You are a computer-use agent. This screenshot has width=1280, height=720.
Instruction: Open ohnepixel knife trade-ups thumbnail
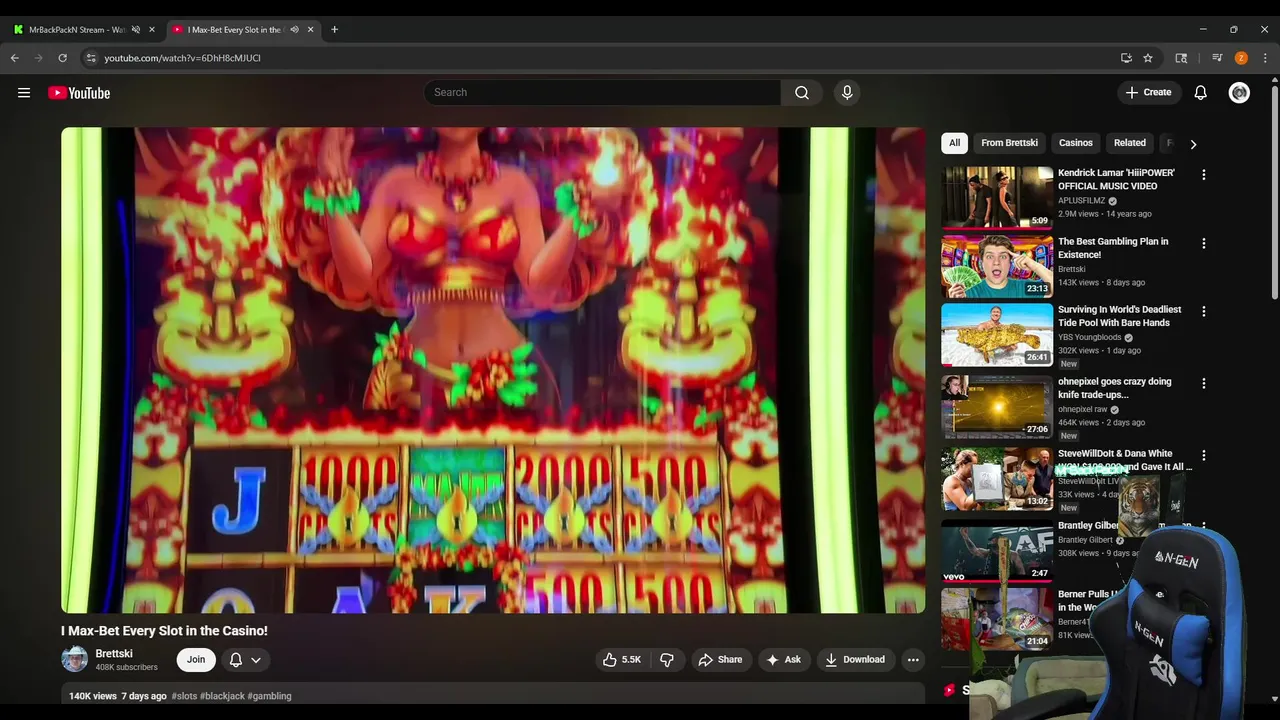(x=997, y=407)
